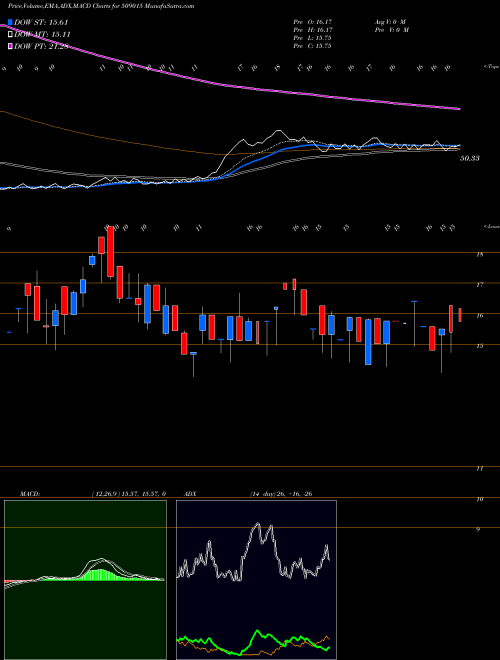The image size is (500, 660).
Task: Click the white DOW MT legend swatch
Action: [10, 34]
